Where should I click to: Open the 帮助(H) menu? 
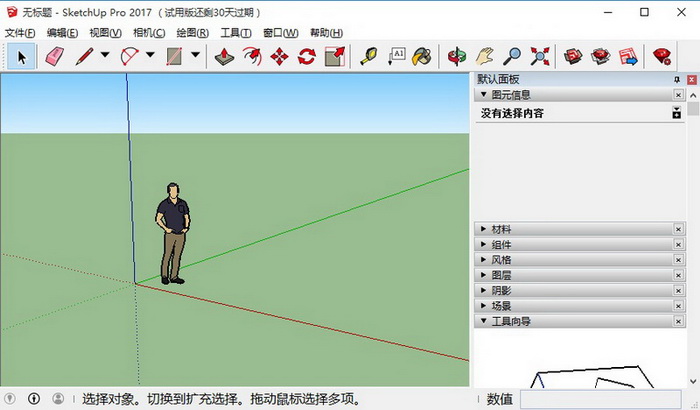point(326,33)
